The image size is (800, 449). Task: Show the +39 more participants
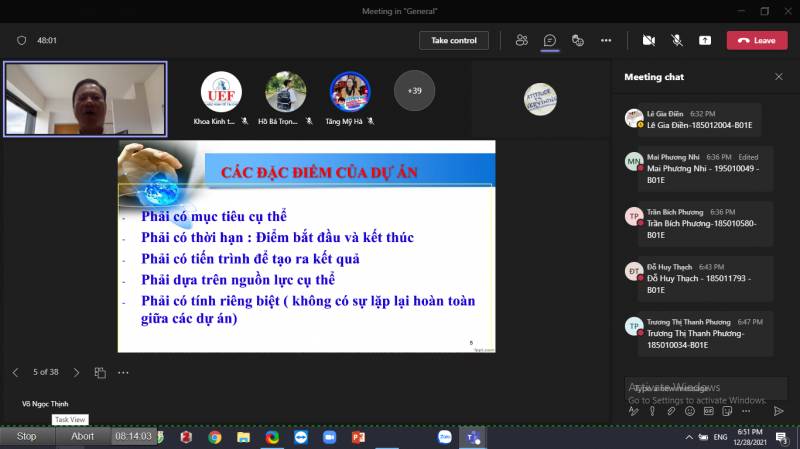point(414,91)
